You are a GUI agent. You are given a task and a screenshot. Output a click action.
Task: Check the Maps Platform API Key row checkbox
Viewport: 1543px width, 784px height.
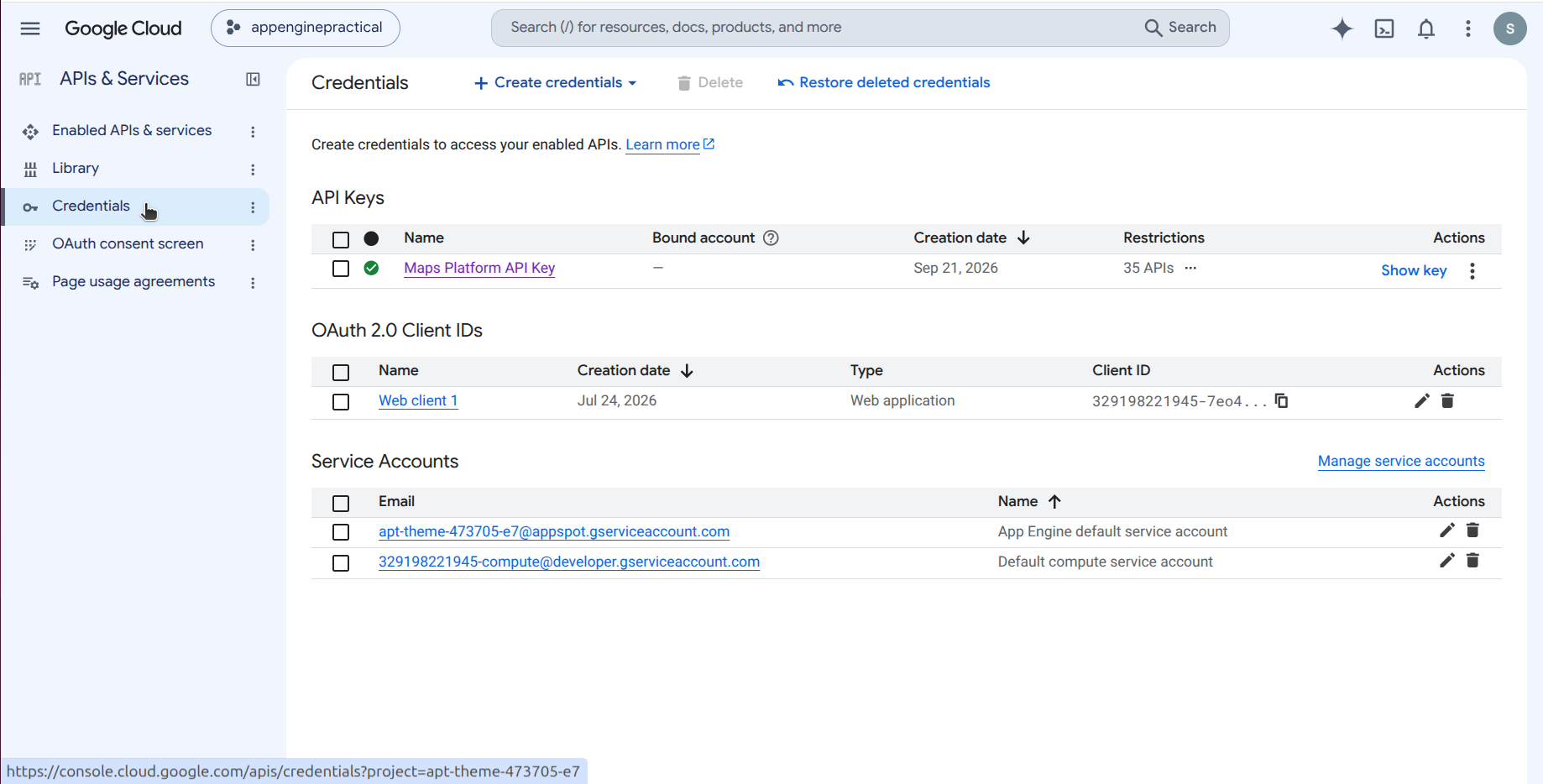(x=341, y=269)
